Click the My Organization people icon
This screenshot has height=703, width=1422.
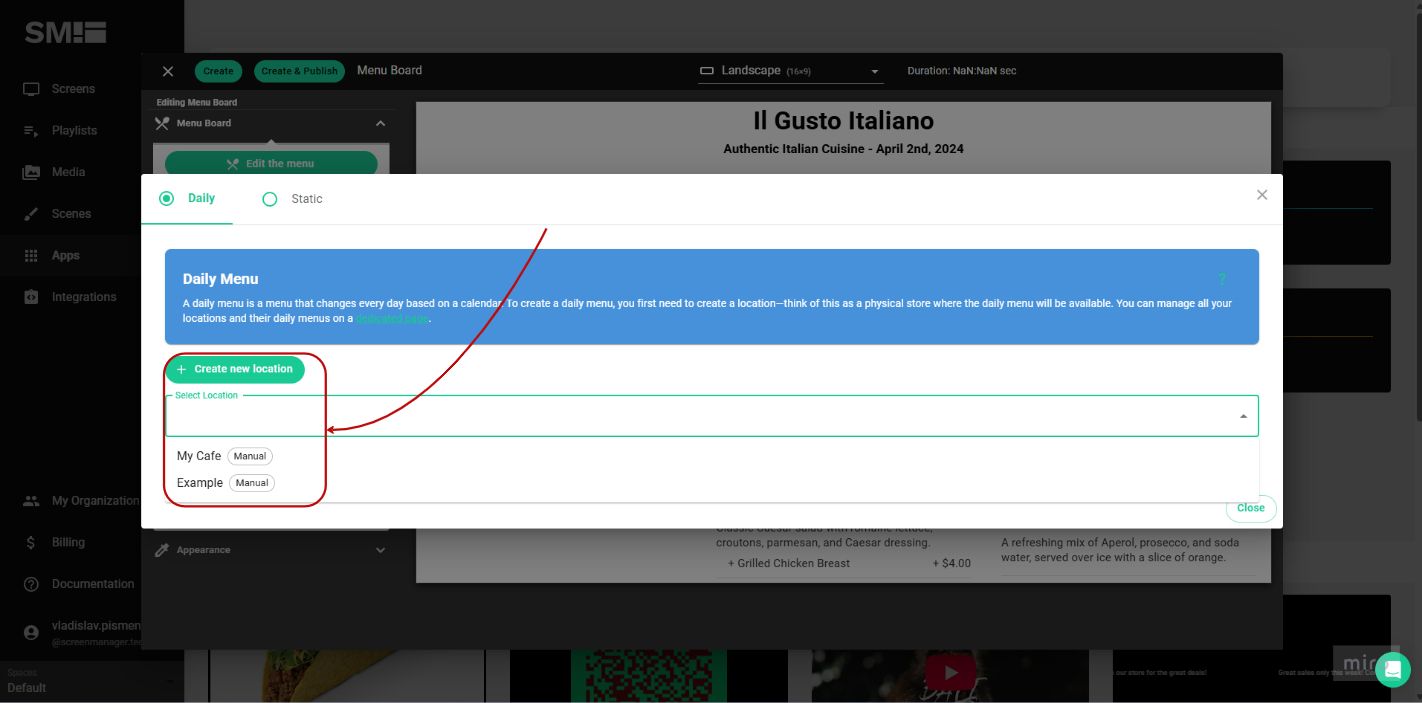[x=31, y=501]
